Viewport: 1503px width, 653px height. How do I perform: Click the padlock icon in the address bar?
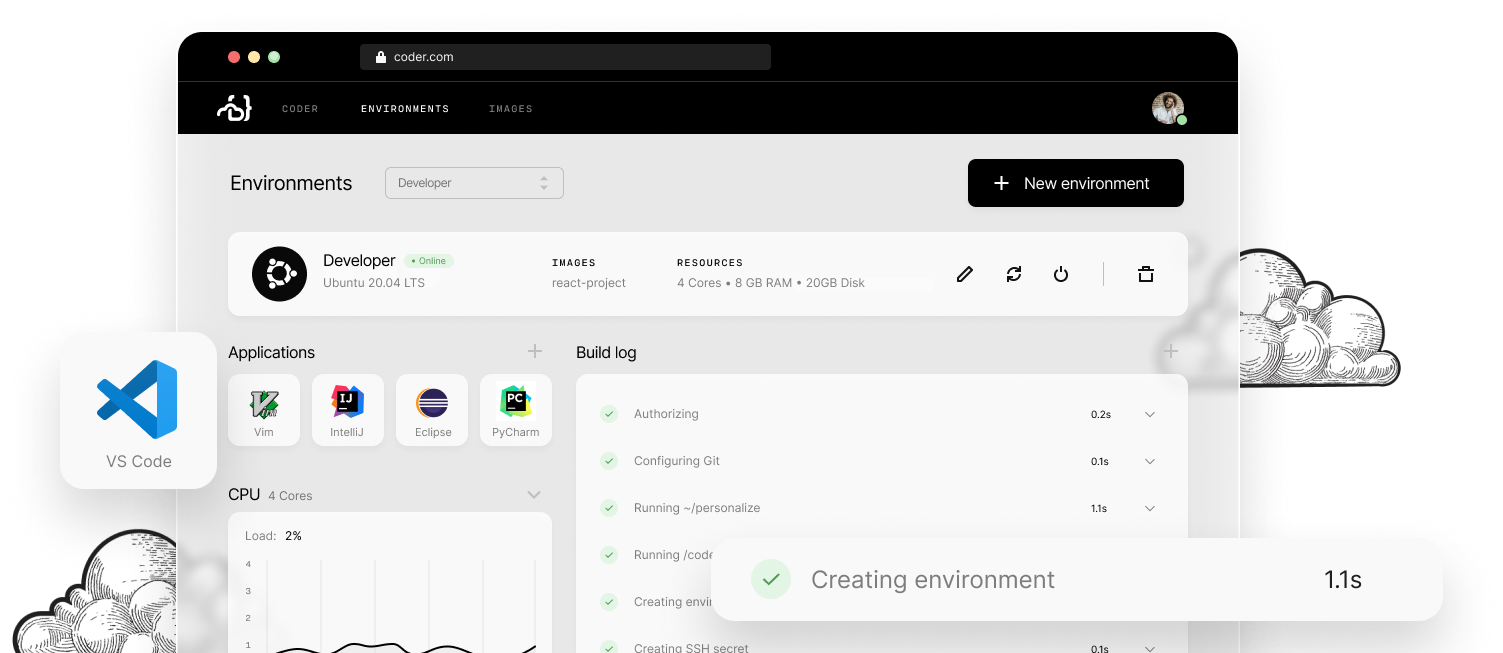point(380,57)
